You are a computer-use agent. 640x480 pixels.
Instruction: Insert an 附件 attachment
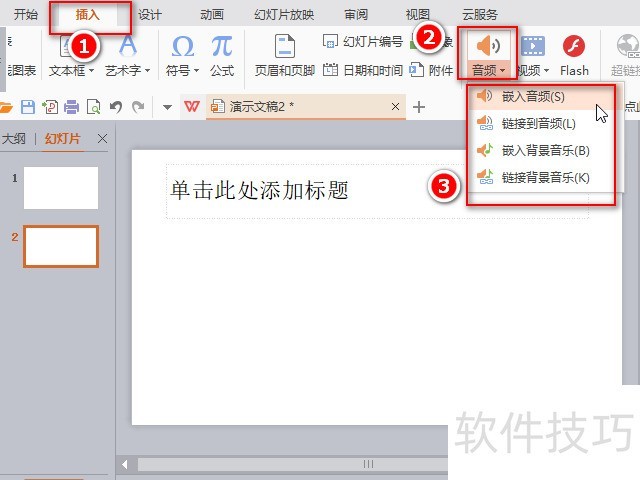[431, 70]
